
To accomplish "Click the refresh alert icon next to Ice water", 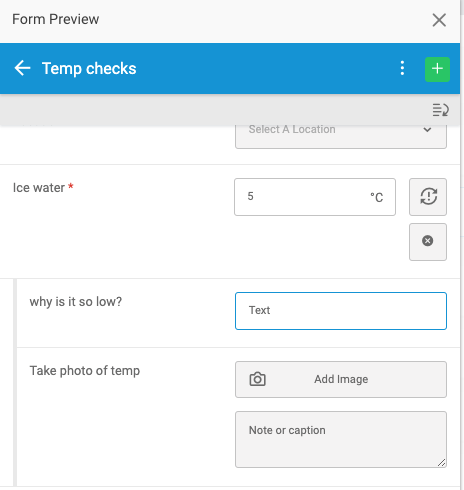I will click(x=428, y=197).
